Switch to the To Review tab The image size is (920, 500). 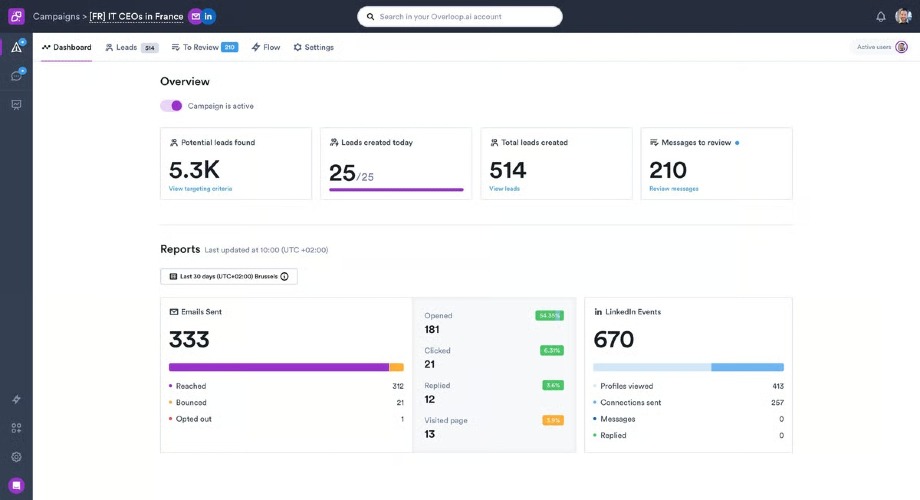coord(205,48)
